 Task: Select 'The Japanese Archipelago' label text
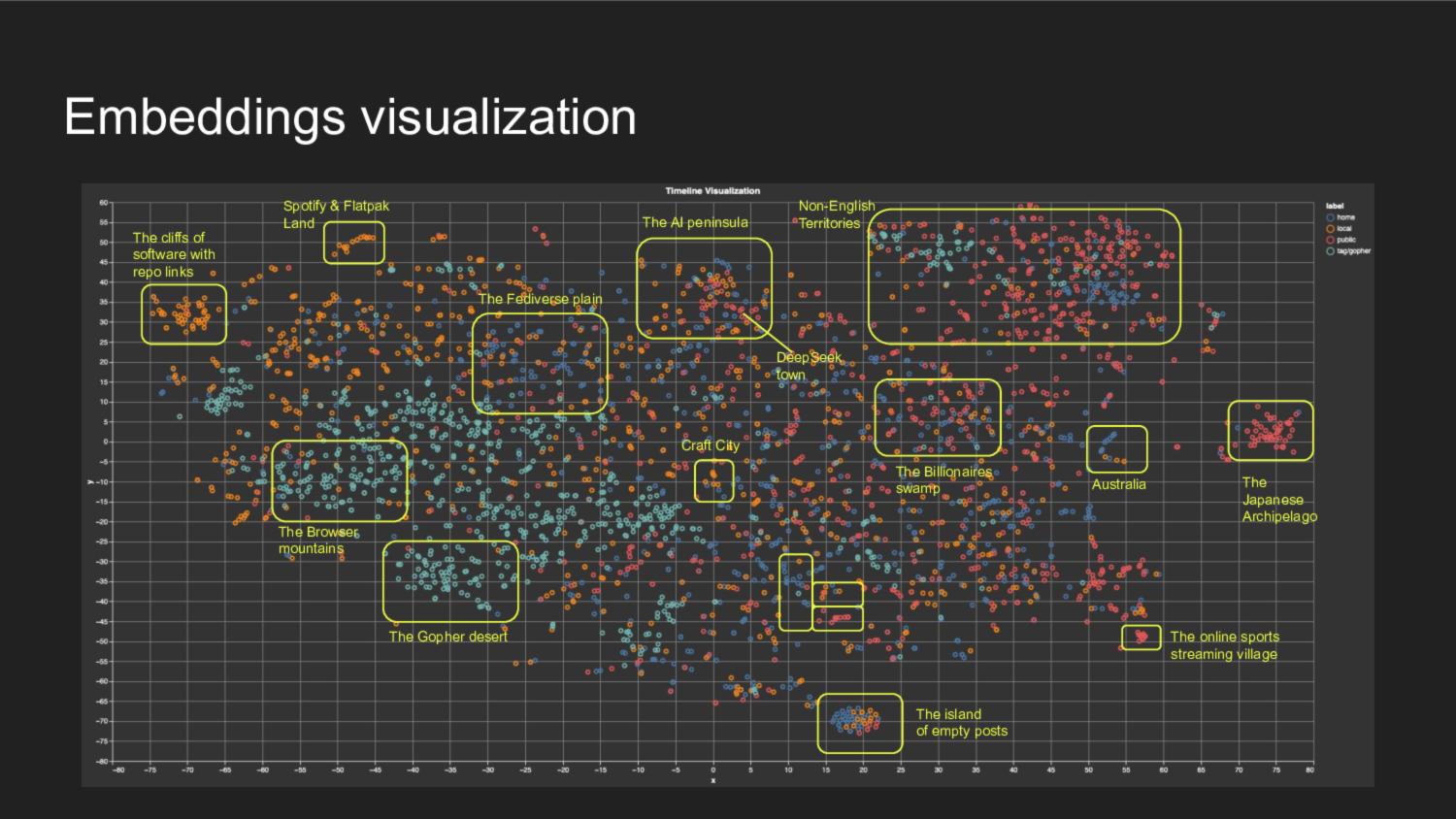[1278, 500]
